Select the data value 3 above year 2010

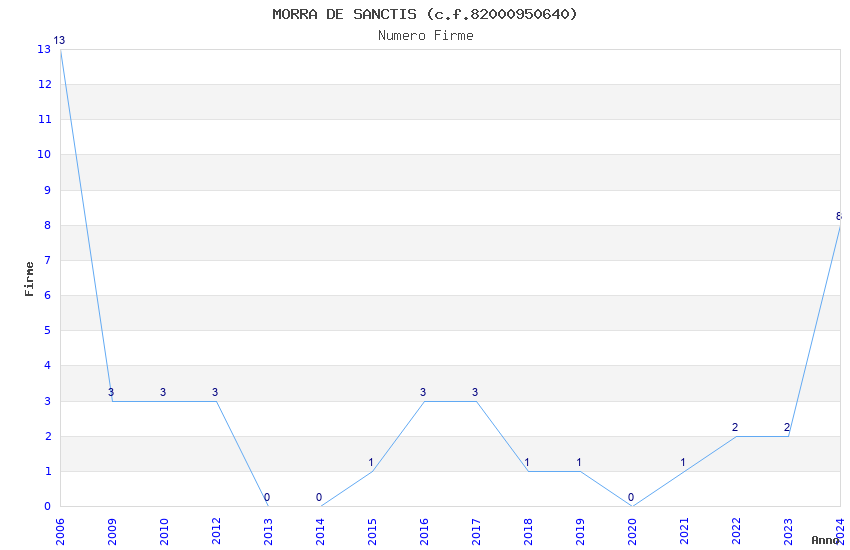click(163, 392)
